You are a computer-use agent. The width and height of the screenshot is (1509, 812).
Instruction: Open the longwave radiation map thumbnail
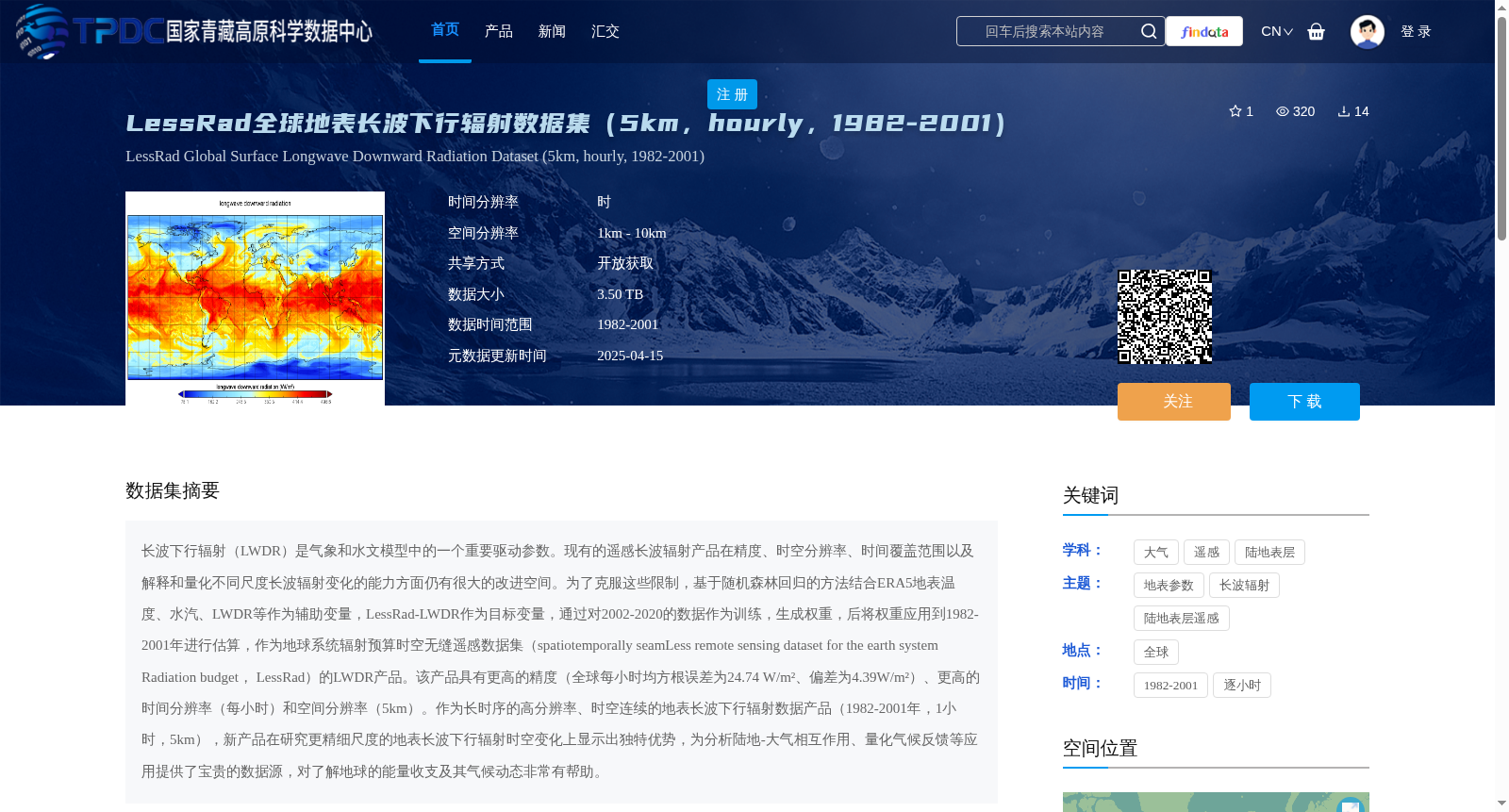click(255, 299)
